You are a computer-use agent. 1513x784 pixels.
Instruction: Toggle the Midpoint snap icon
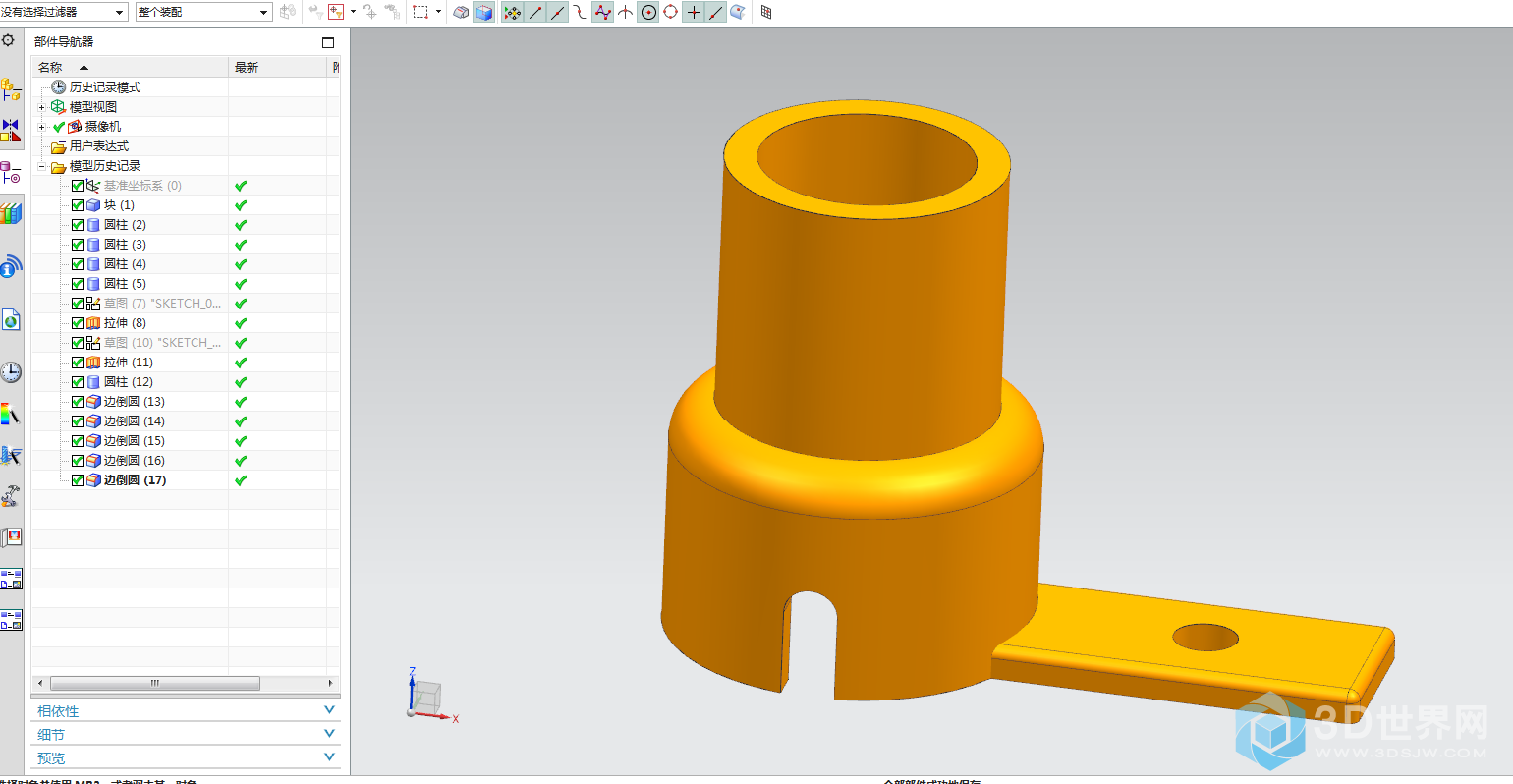point(558,12)
